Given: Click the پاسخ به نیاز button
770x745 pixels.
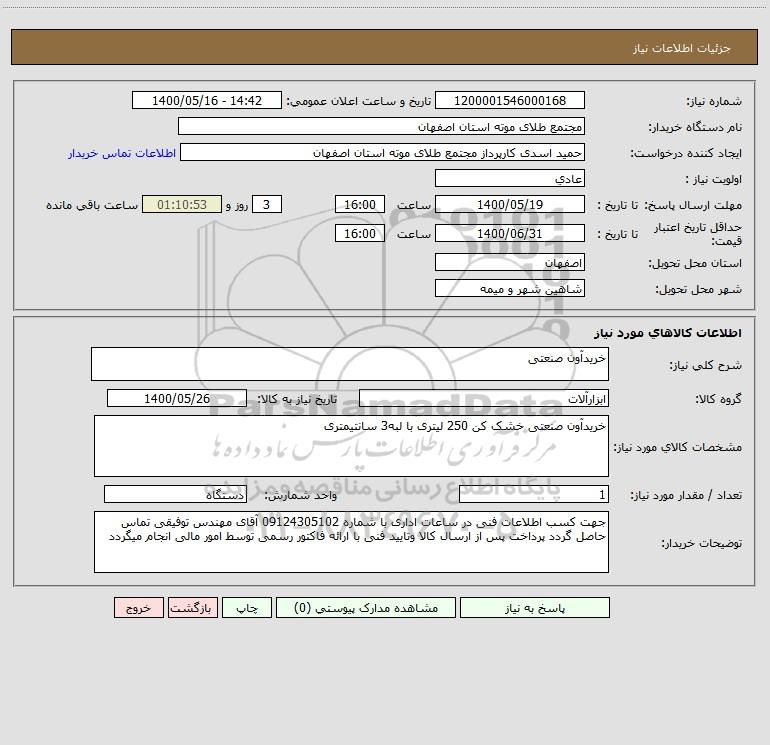Looking at the screenshot, I should (x=534, y=607).
